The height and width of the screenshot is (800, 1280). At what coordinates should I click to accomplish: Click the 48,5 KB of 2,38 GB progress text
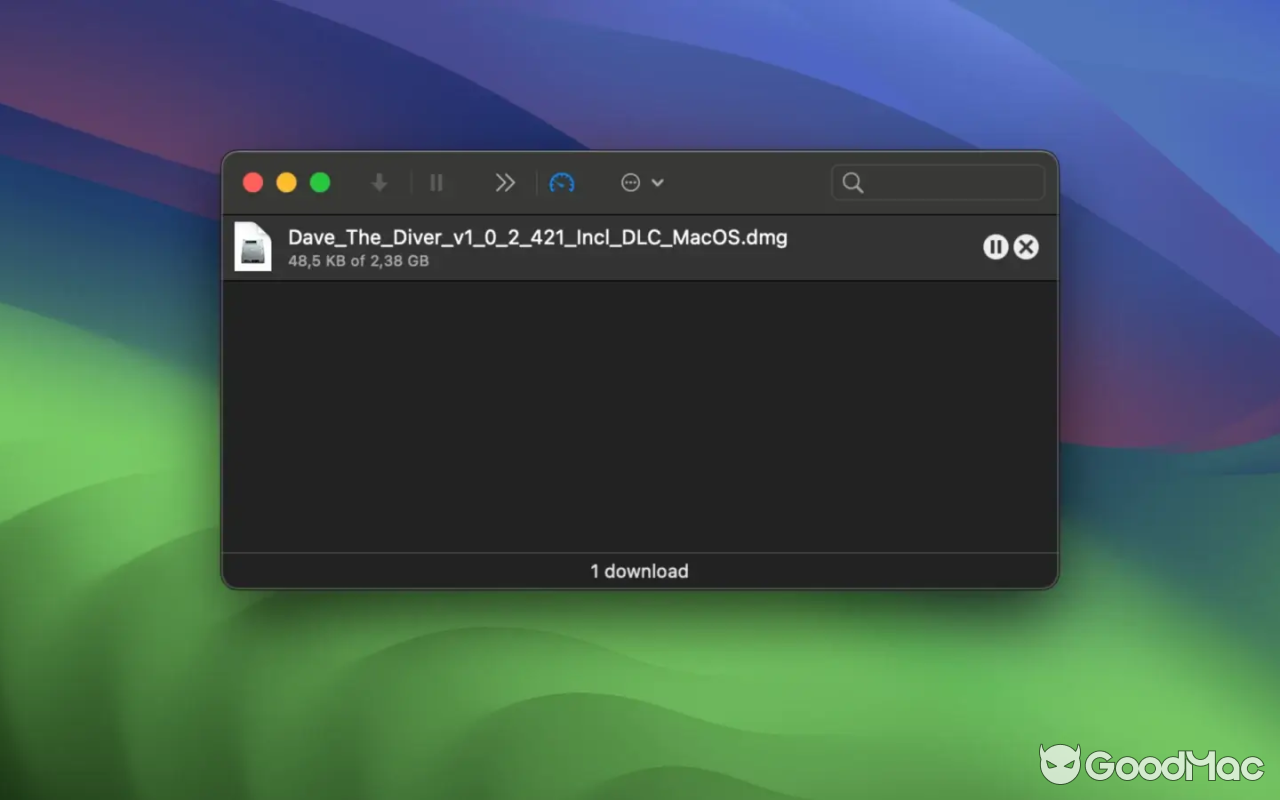coord(358,261)
